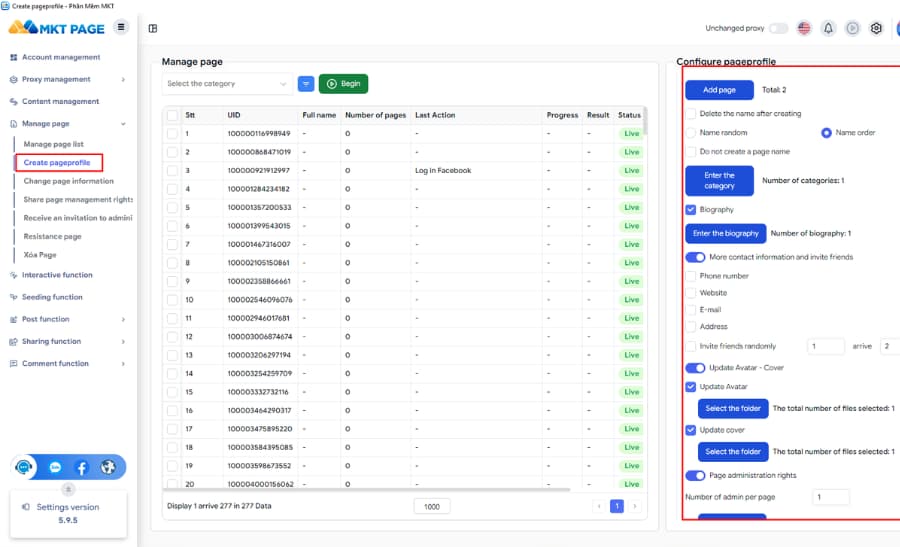Expand Comment function chevron

(123, 364)
